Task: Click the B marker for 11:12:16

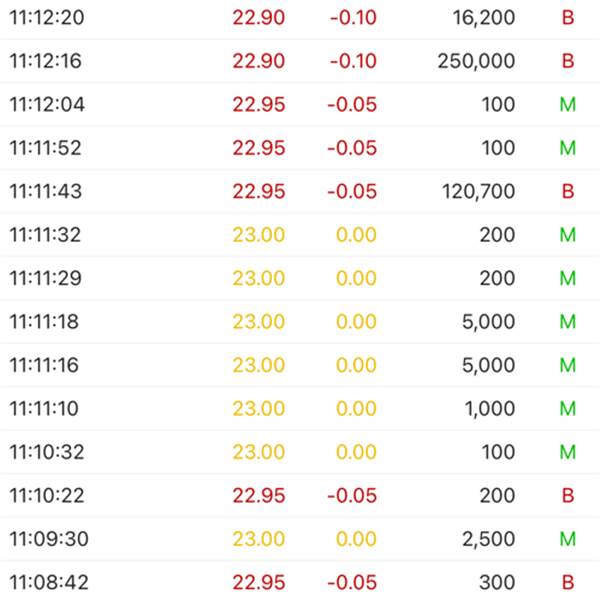Action: pyautogui.click(x=568, y=61)
